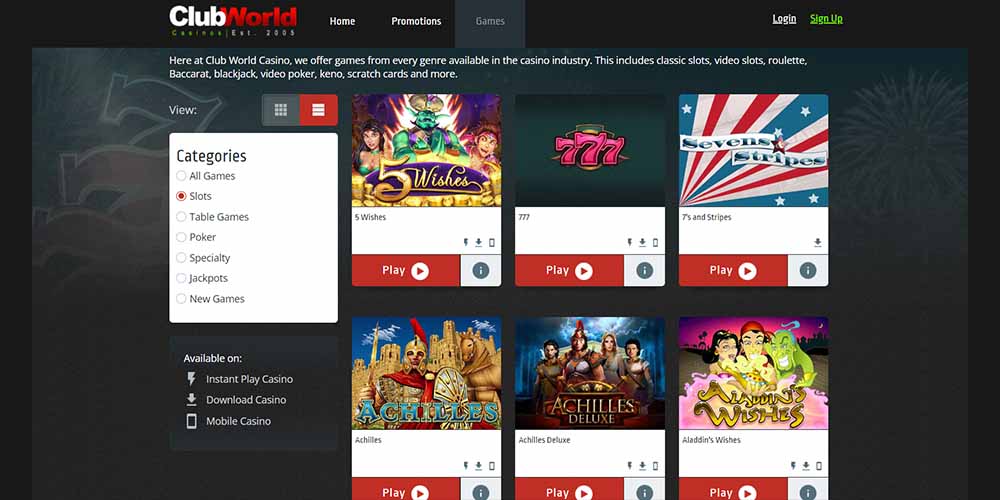Click instant play bolt icon on 5 Wishes
The height and width of the screenshot is (500, 1000).
click(x=465, y=243)
